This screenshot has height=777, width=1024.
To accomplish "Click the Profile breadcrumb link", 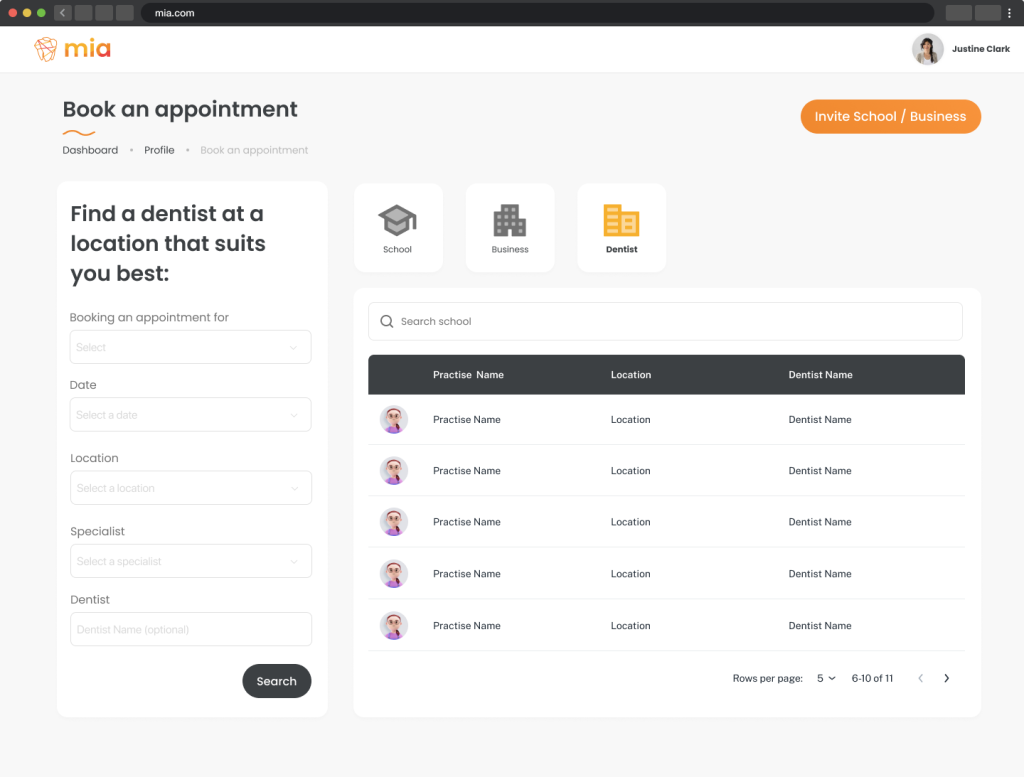I will click(x=159, y=150).
